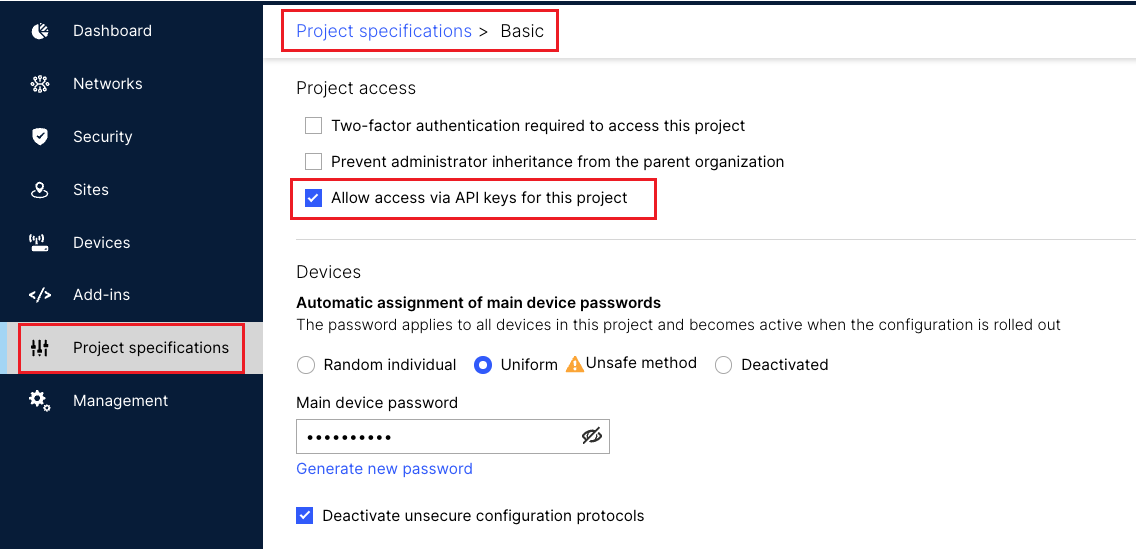Check Prevent administrator inheritance option
1136x549 pixels.
click(314, 161)
